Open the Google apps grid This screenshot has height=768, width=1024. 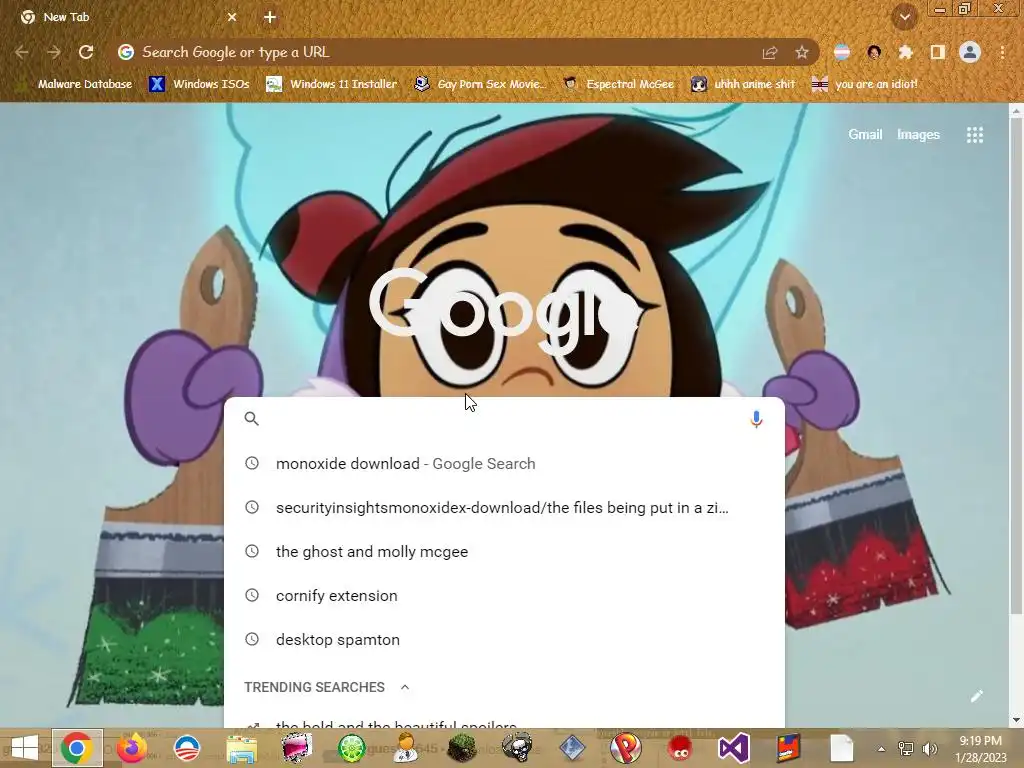[x=974, y=135]
